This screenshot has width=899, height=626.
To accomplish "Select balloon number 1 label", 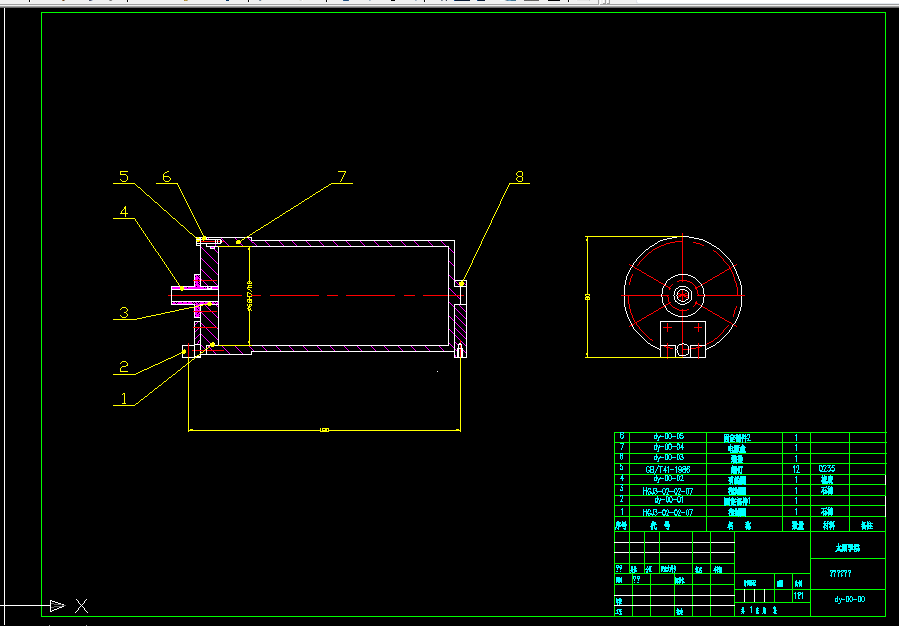I will 123,398.
